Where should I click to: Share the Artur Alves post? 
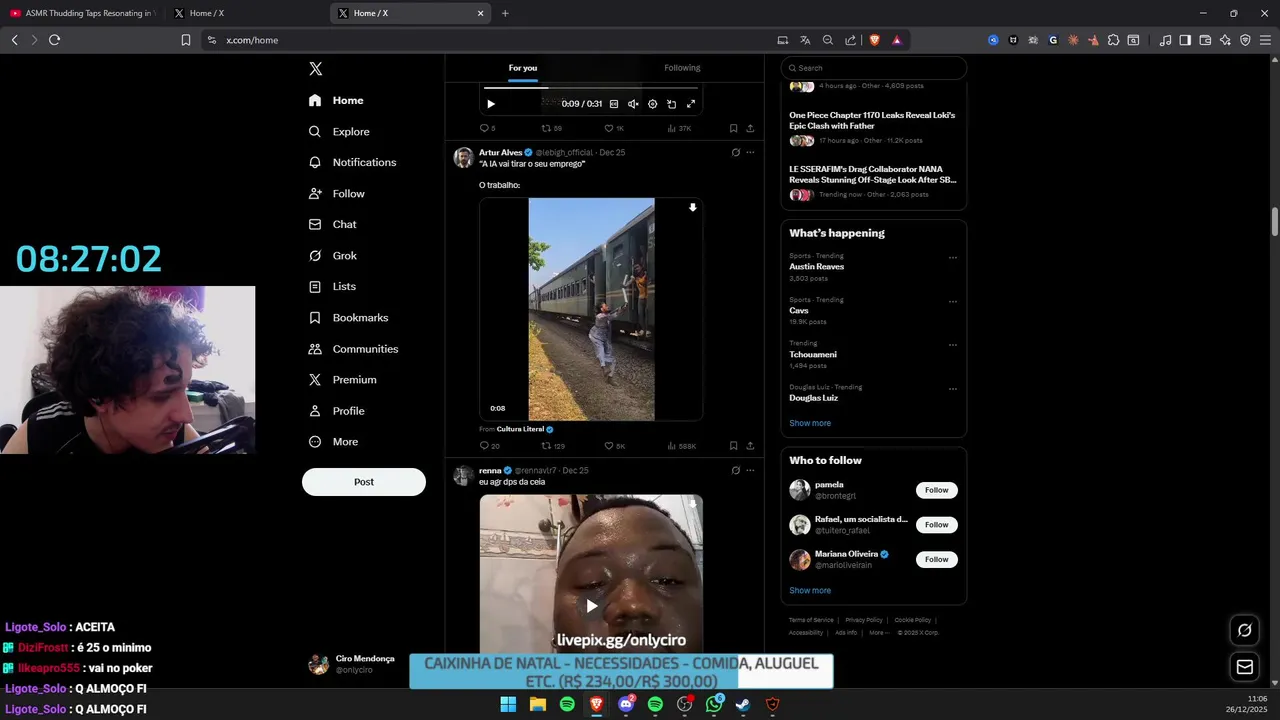point(750,446)
